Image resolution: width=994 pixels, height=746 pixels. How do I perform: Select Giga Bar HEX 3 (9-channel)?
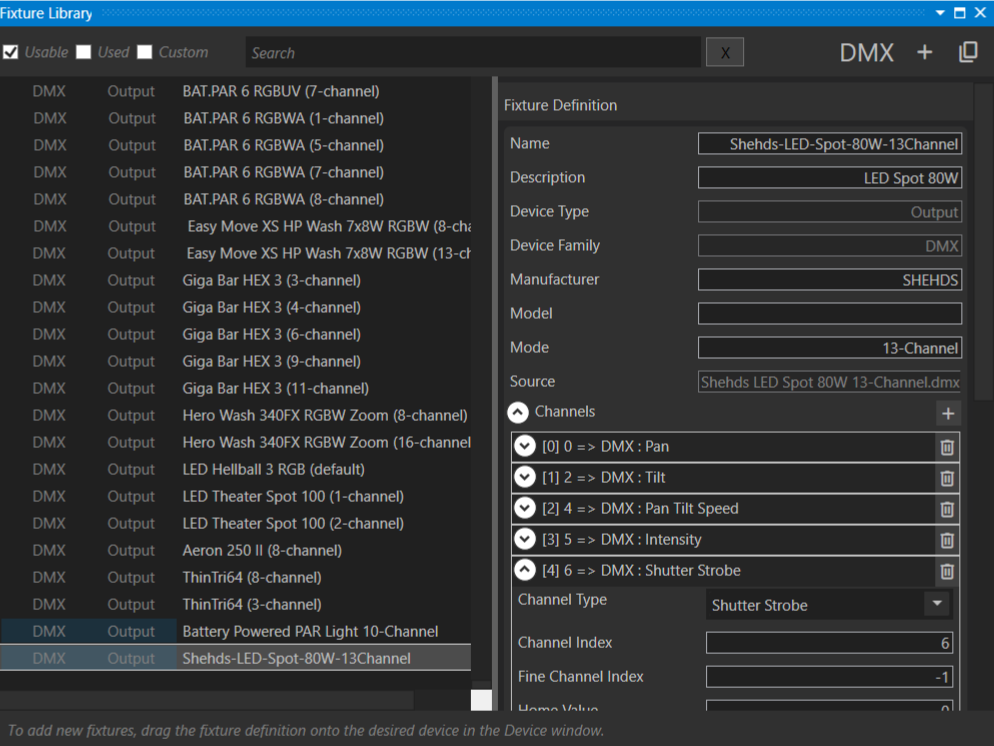coord(235,361)
